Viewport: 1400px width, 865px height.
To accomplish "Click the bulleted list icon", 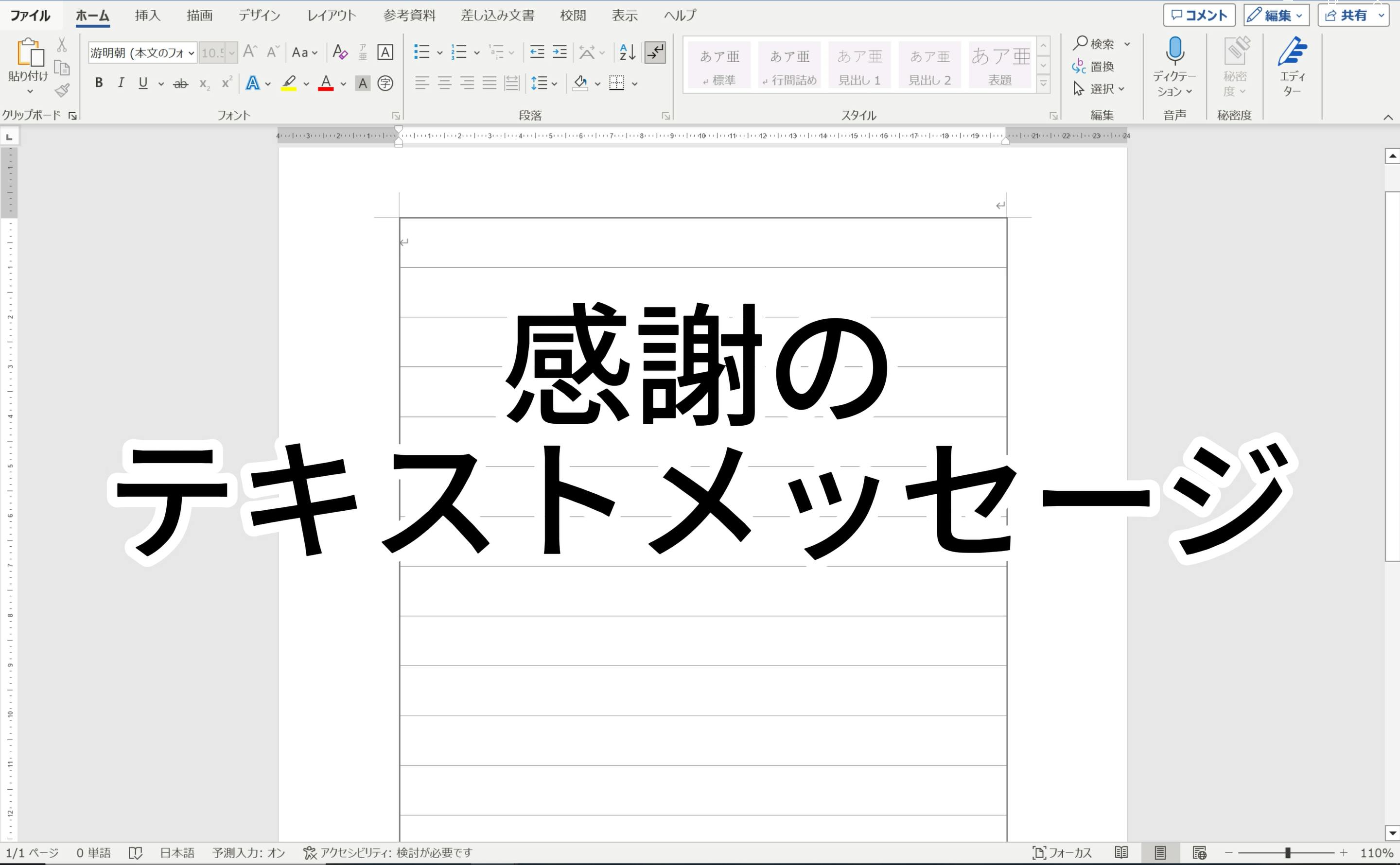I will [x=421, y=52].
